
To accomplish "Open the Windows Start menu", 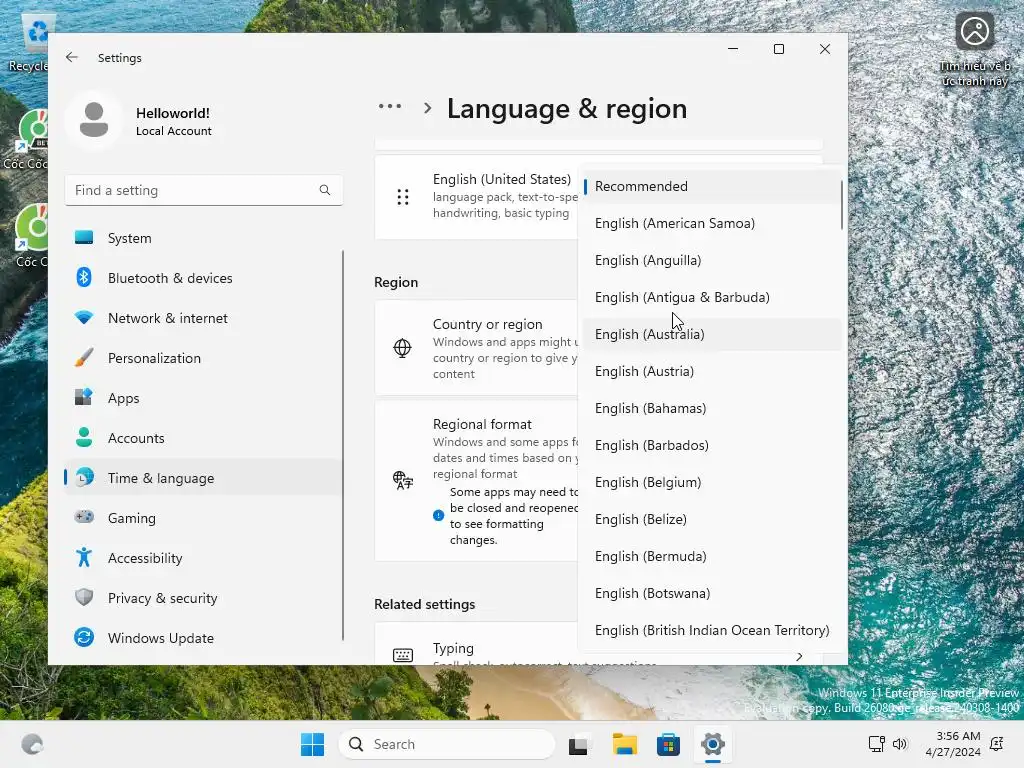I will pos(312,744).
